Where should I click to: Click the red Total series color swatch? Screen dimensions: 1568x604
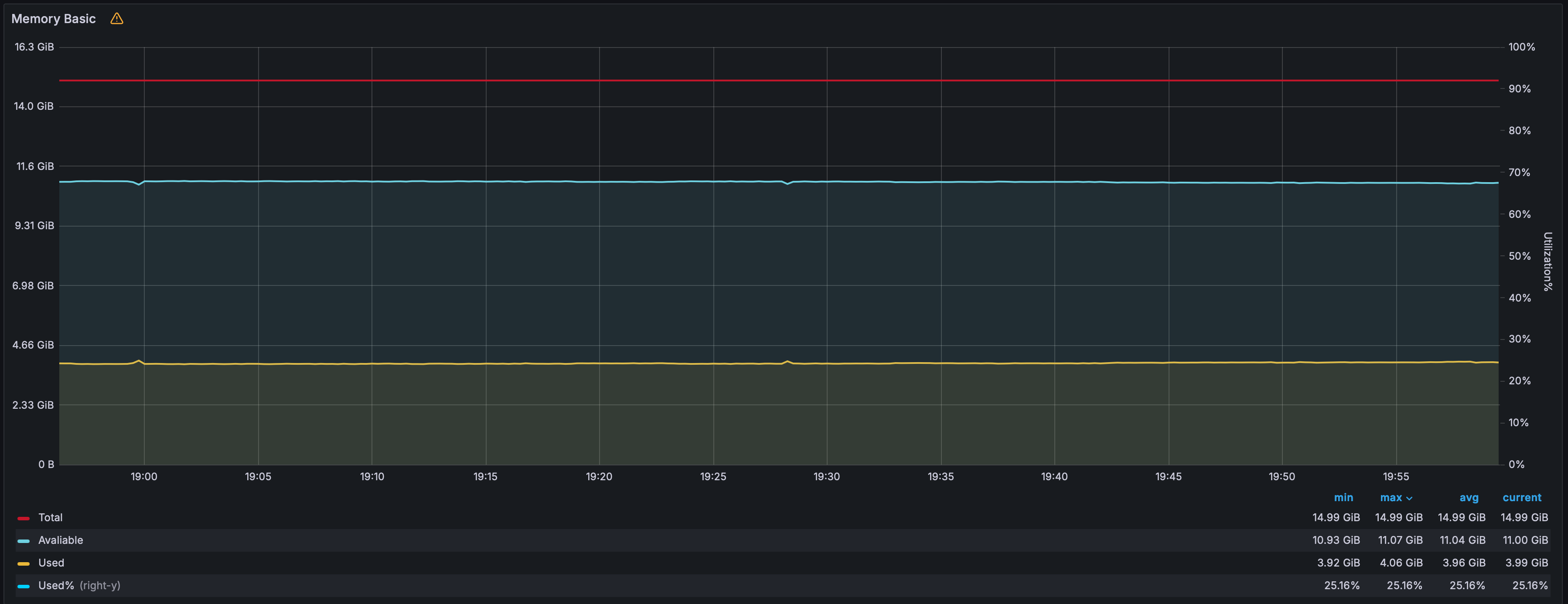tap(24, 518)
